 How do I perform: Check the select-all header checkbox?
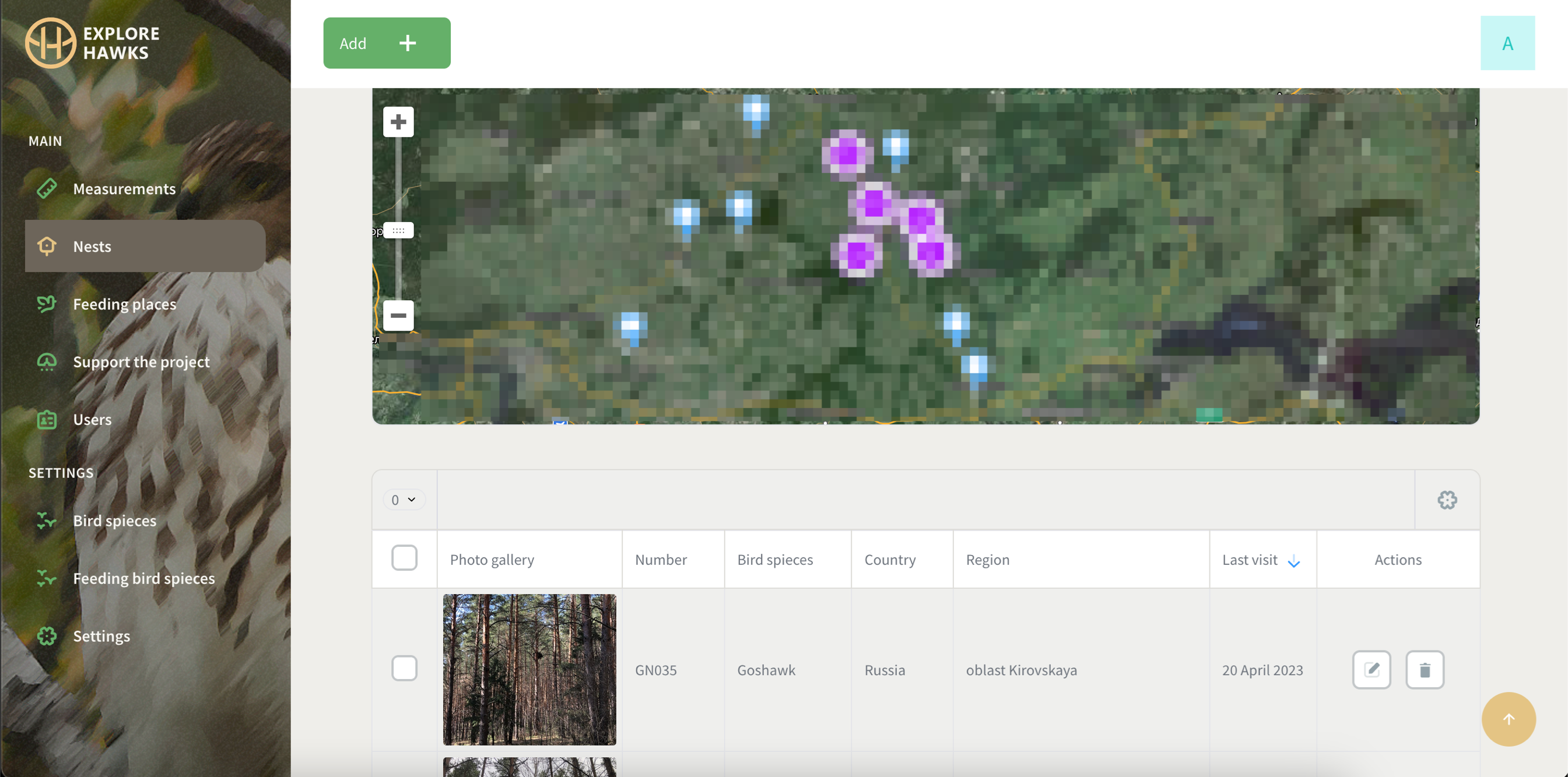point(404,557)
